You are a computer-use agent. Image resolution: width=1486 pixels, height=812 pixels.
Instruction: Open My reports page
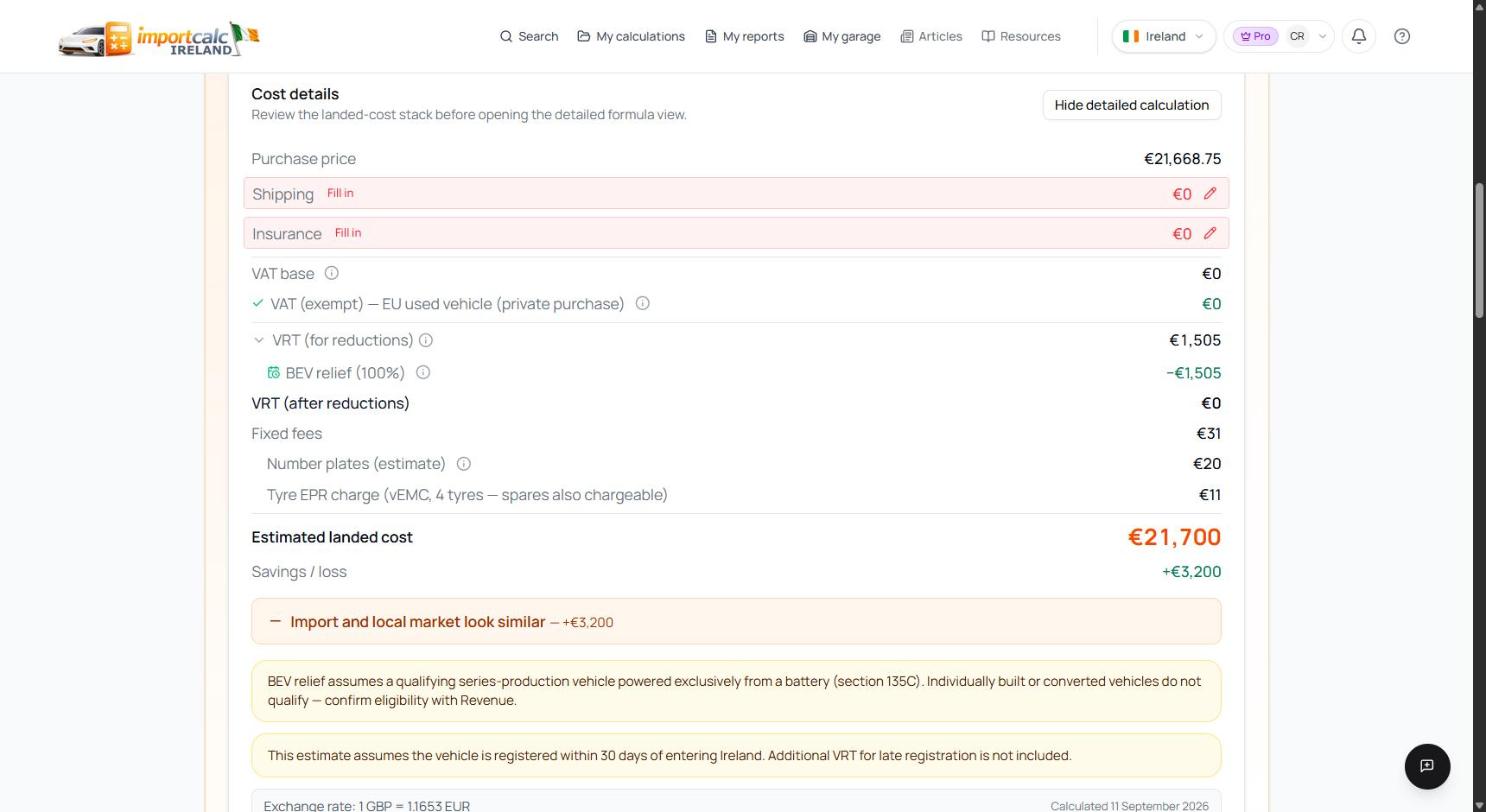click(x=744, y=36)
